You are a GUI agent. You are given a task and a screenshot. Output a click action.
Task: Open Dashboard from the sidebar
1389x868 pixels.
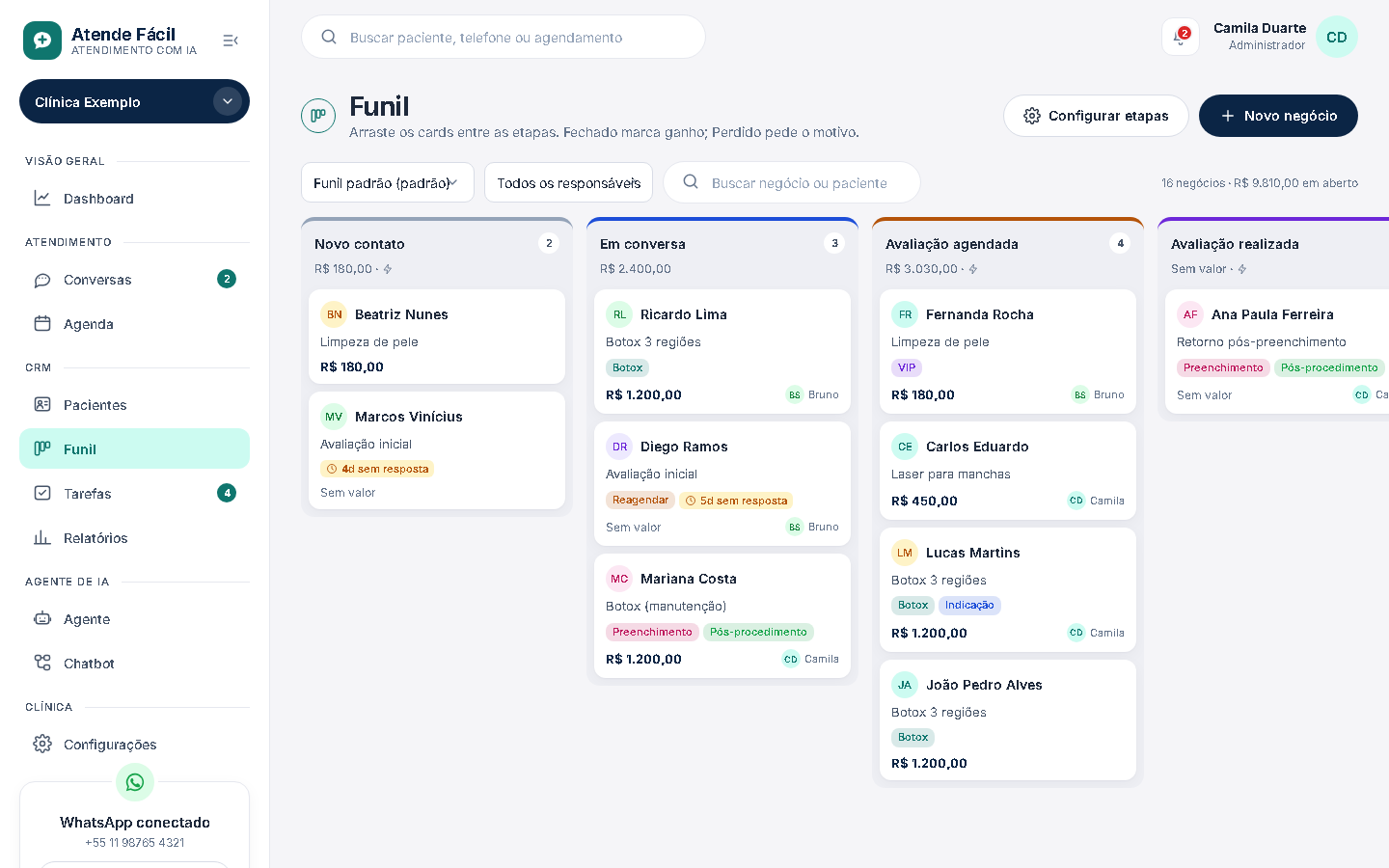[x=134, y=199]
